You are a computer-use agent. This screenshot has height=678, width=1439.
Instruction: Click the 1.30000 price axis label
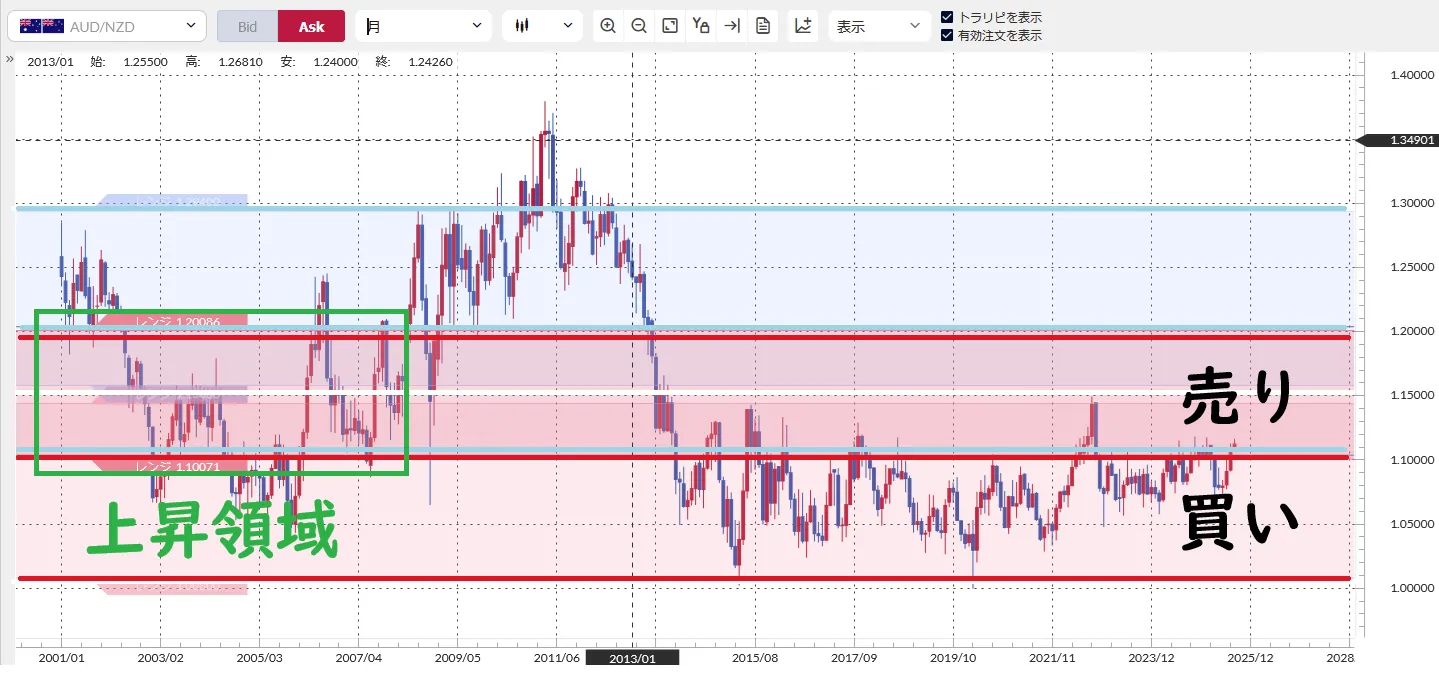1411,203
